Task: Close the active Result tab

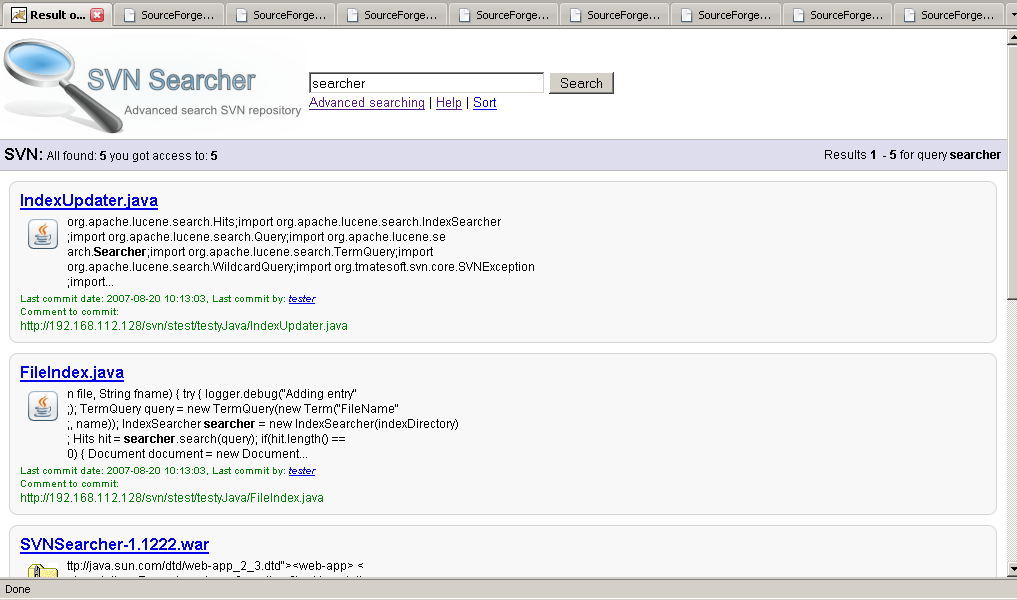Action: pyautogui.click(x=97, y=15)
